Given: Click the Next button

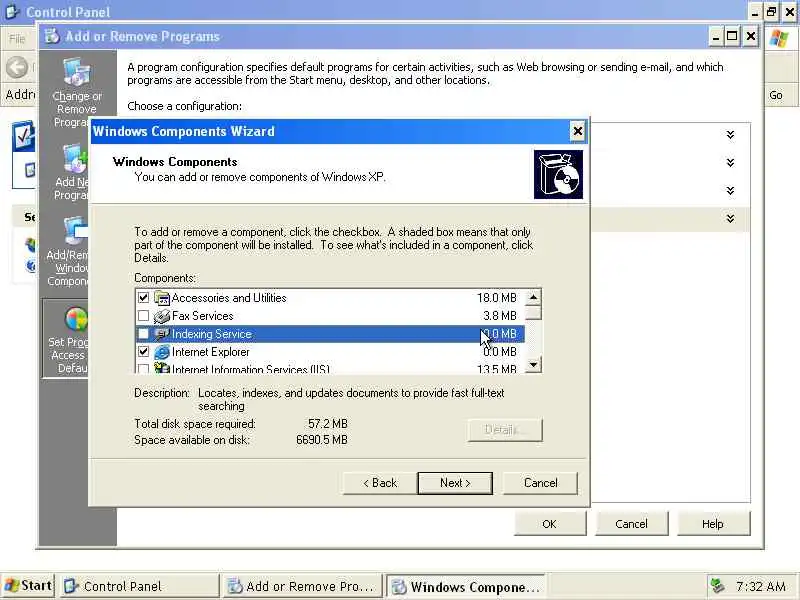Looking at the screenshot, I should [455, 483].
